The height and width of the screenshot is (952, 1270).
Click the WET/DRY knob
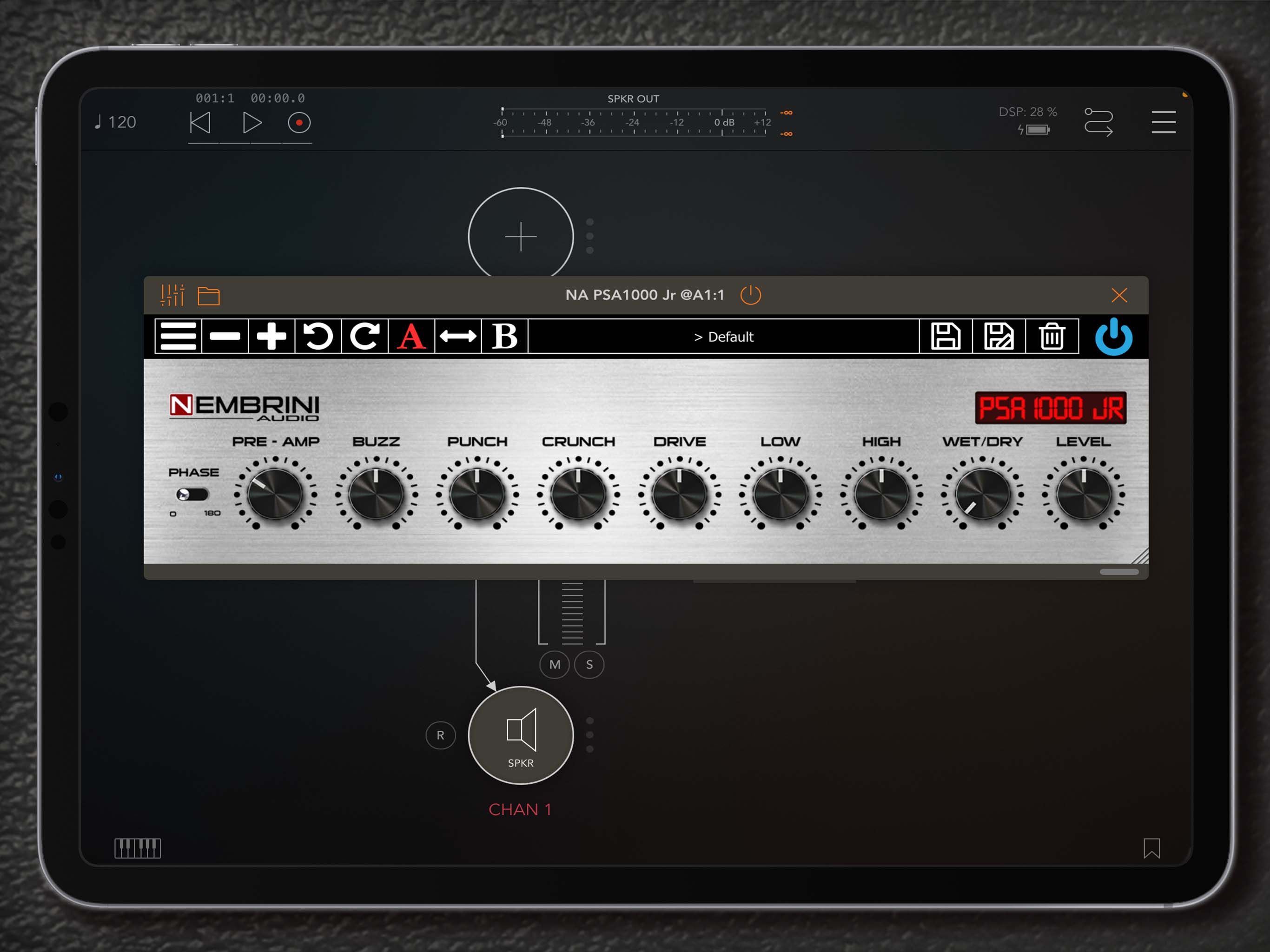[x=982, y=494]
